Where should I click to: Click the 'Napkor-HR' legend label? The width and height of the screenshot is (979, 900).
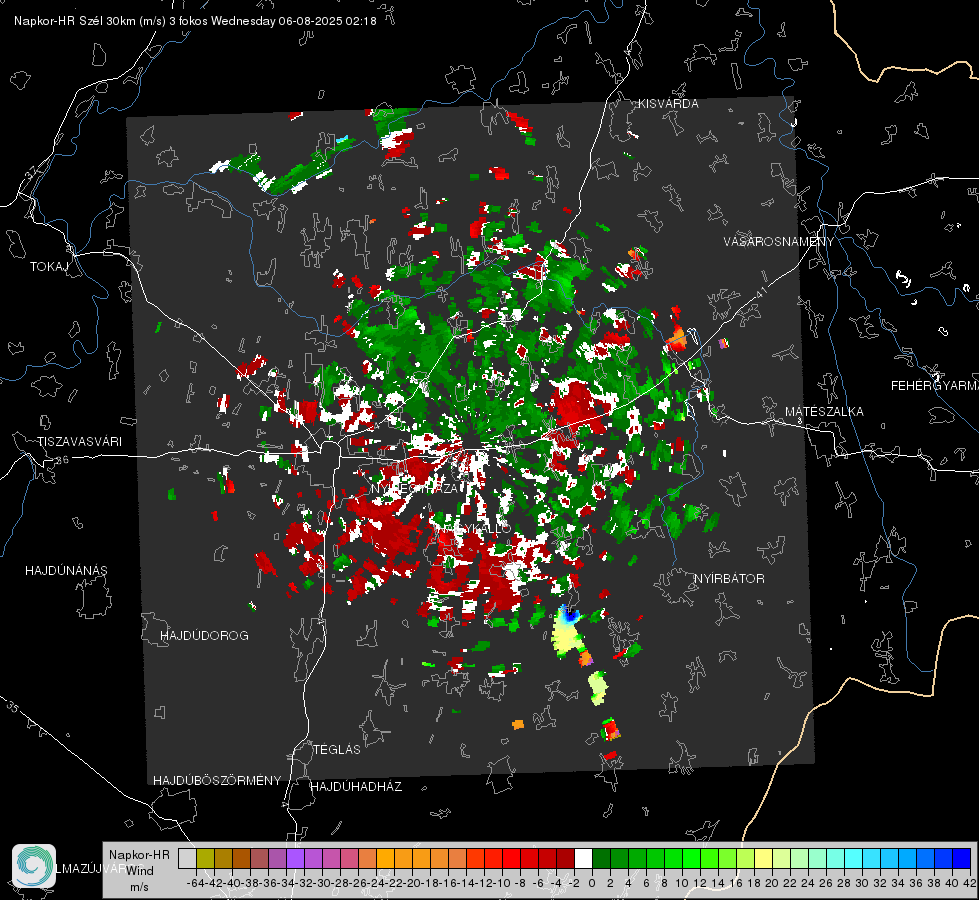[139, 855]
